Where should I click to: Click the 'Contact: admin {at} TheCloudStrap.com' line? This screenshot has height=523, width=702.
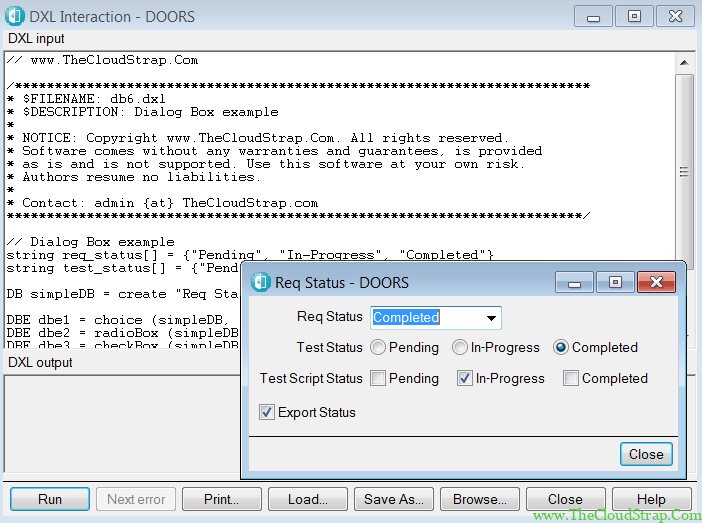[x=162, y=203]
